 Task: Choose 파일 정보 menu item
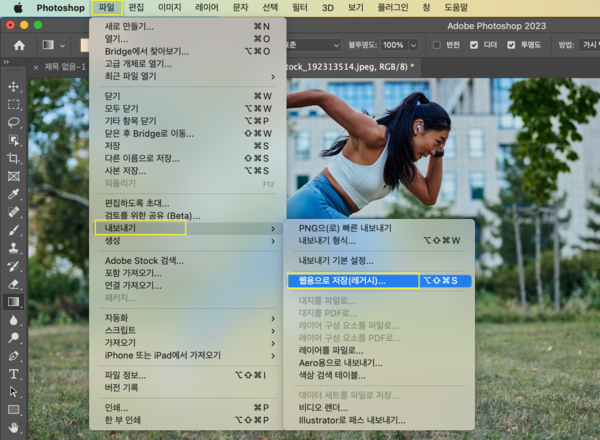189,375
